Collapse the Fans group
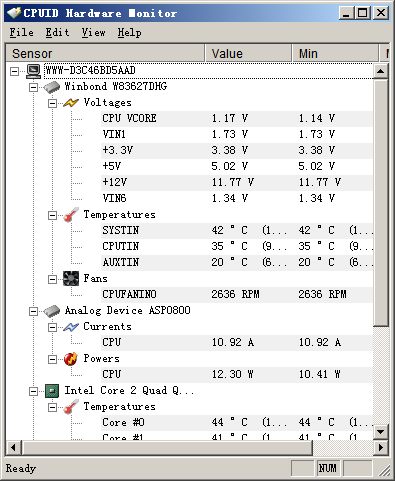 tap(52, 279)
